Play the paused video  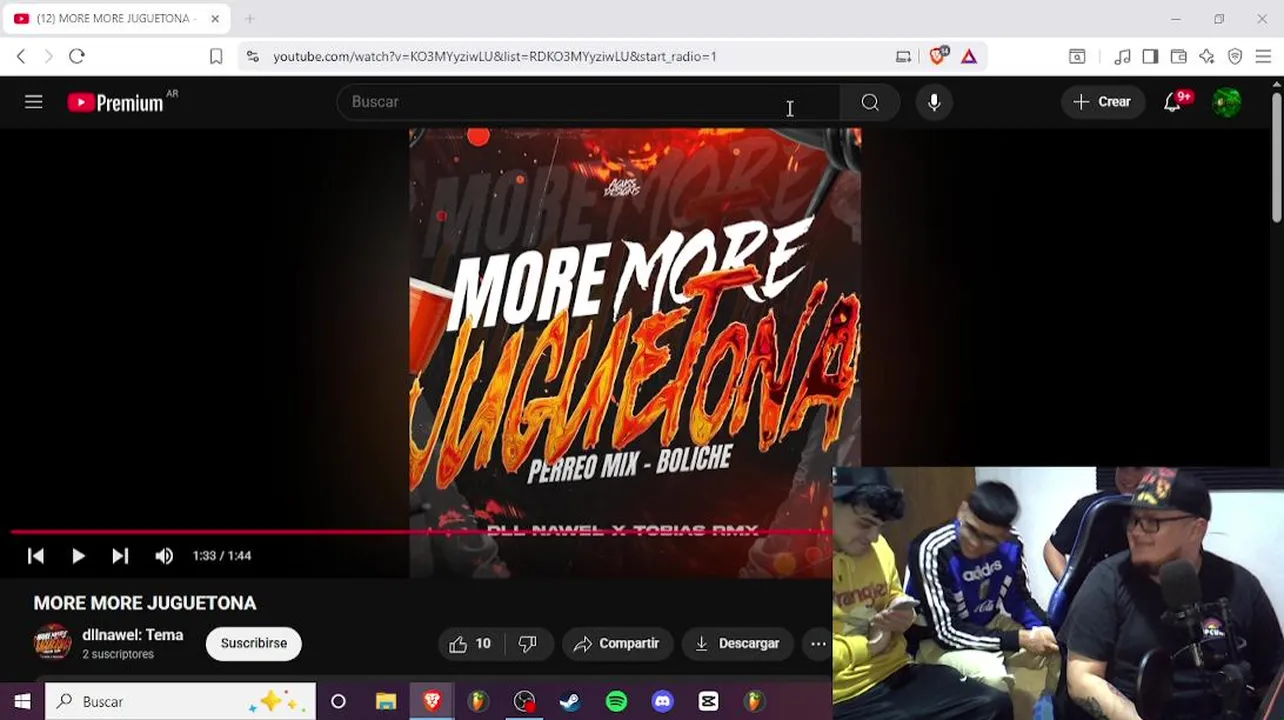78,556
